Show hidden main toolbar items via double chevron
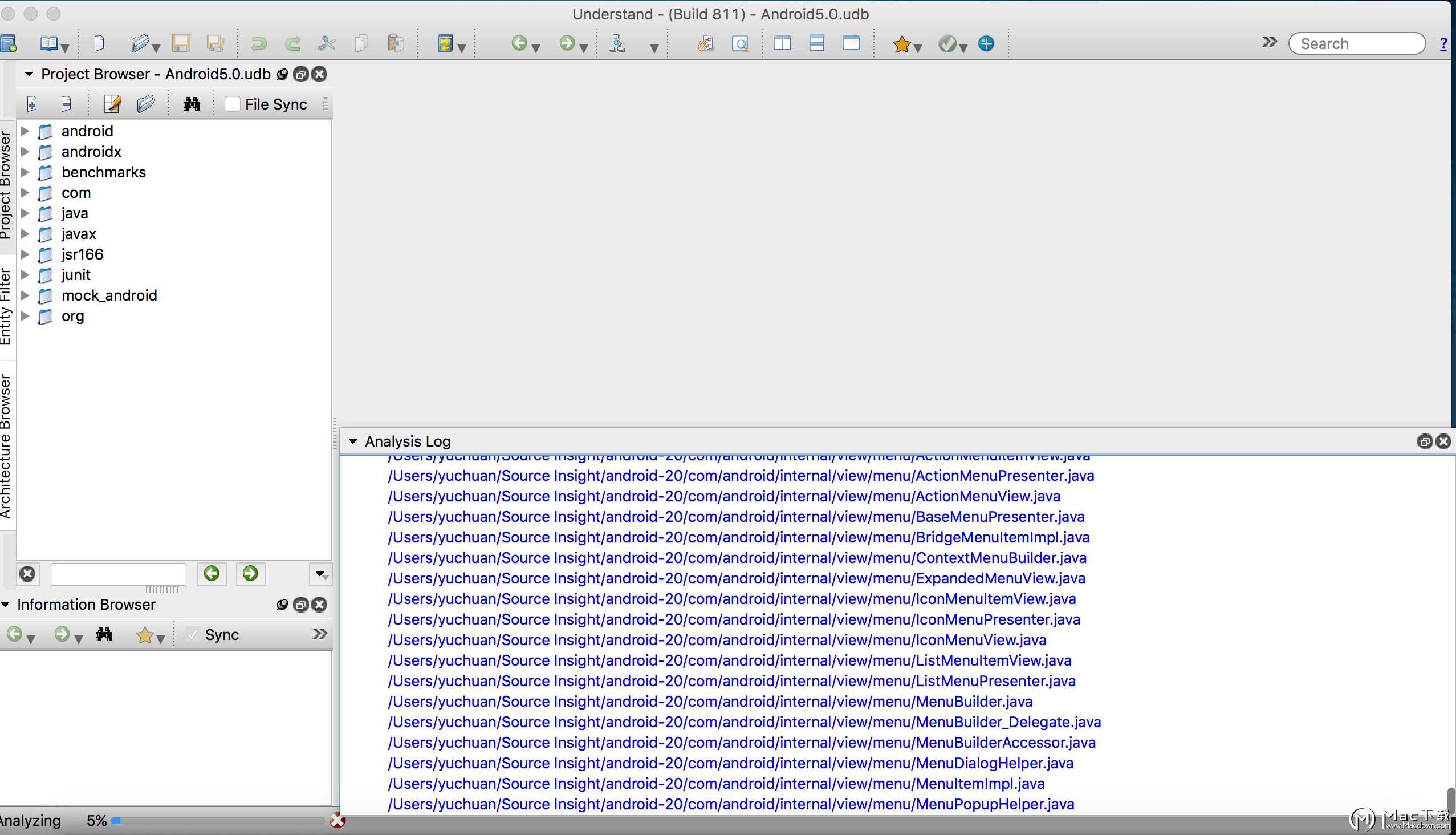The height and width of the screenshot is (835, 1456). (x=1269, y=41)
